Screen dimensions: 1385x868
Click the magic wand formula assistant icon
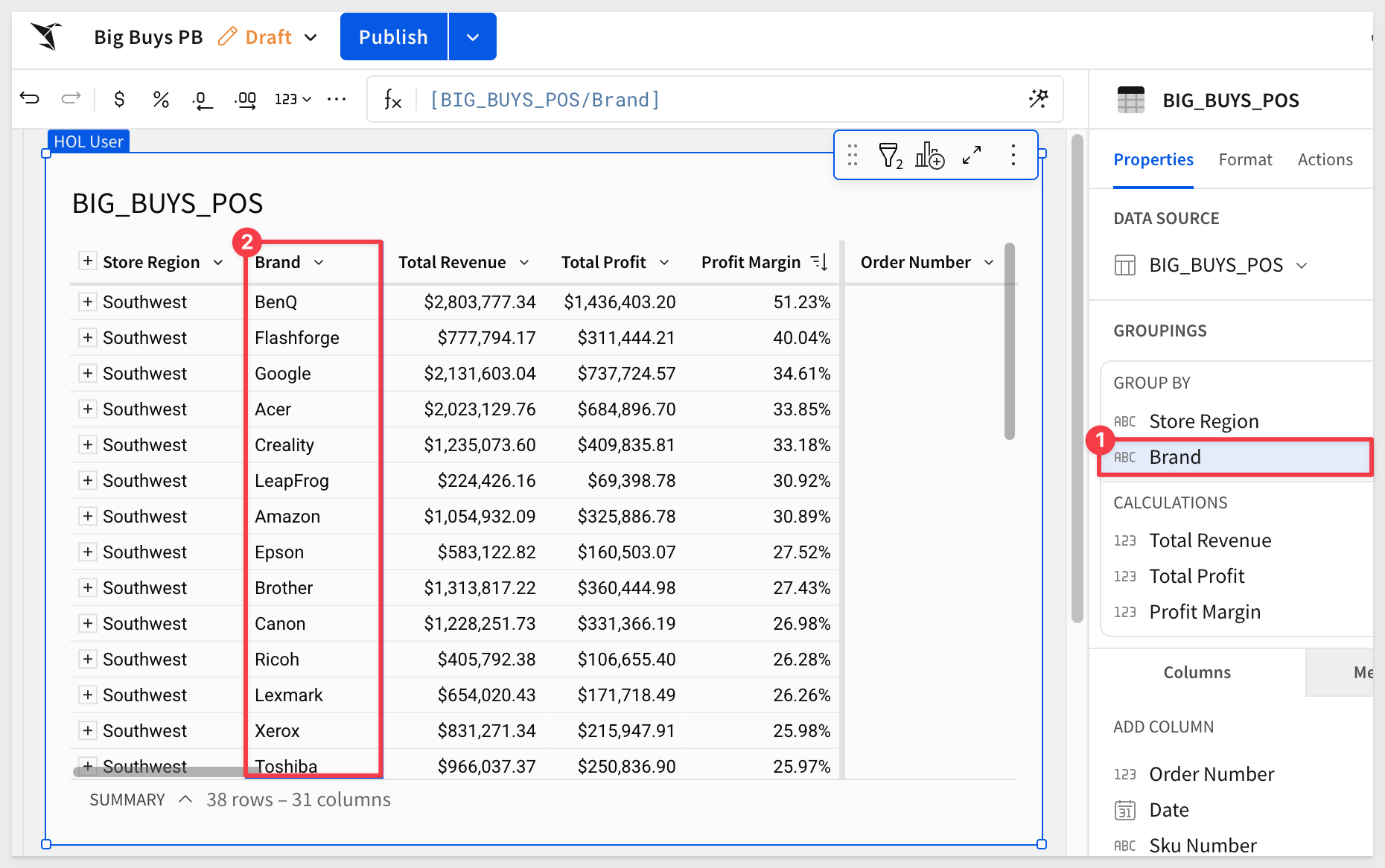1038,98
